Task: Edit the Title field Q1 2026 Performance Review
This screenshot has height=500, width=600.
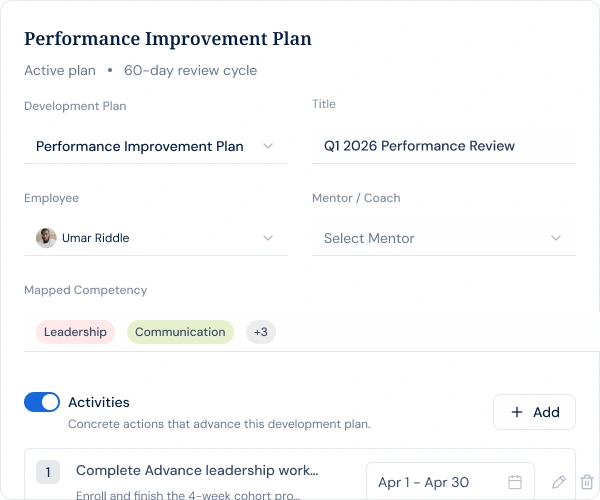Action: [x=444, y=146]
